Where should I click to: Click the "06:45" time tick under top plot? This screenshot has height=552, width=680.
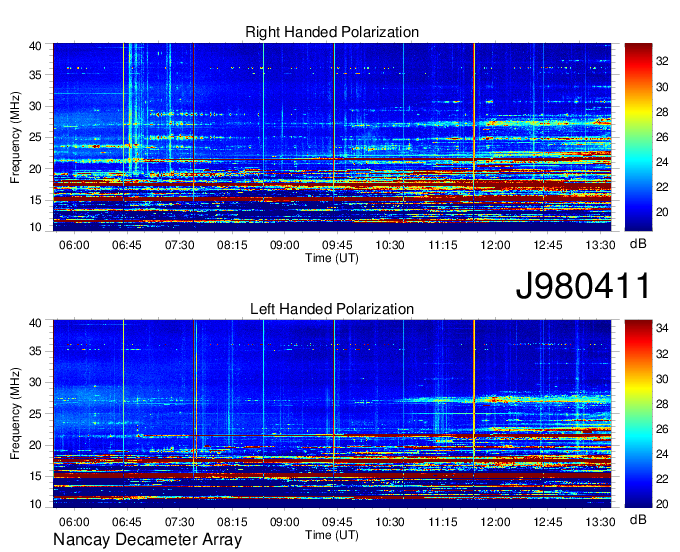point(127,245)
